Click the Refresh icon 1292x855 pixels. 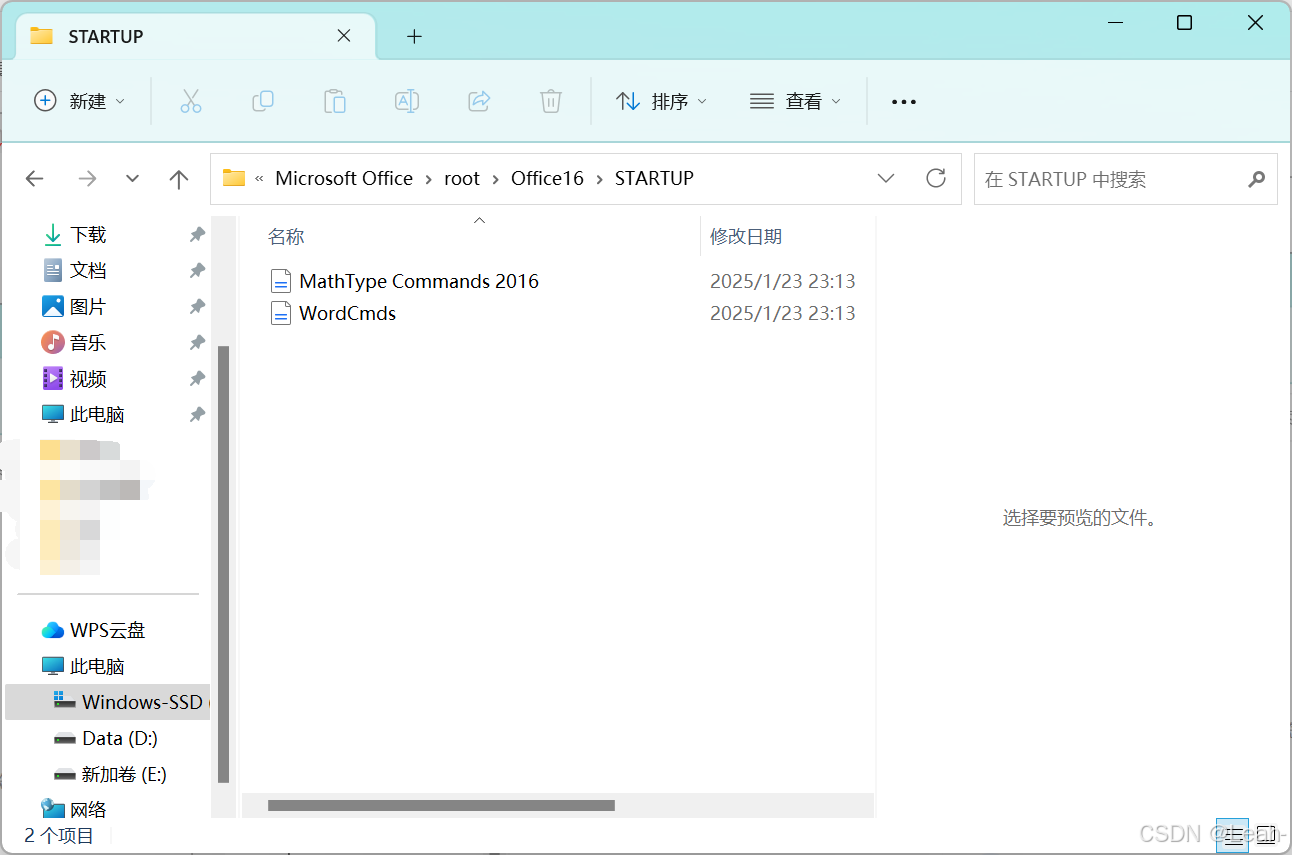936,178
